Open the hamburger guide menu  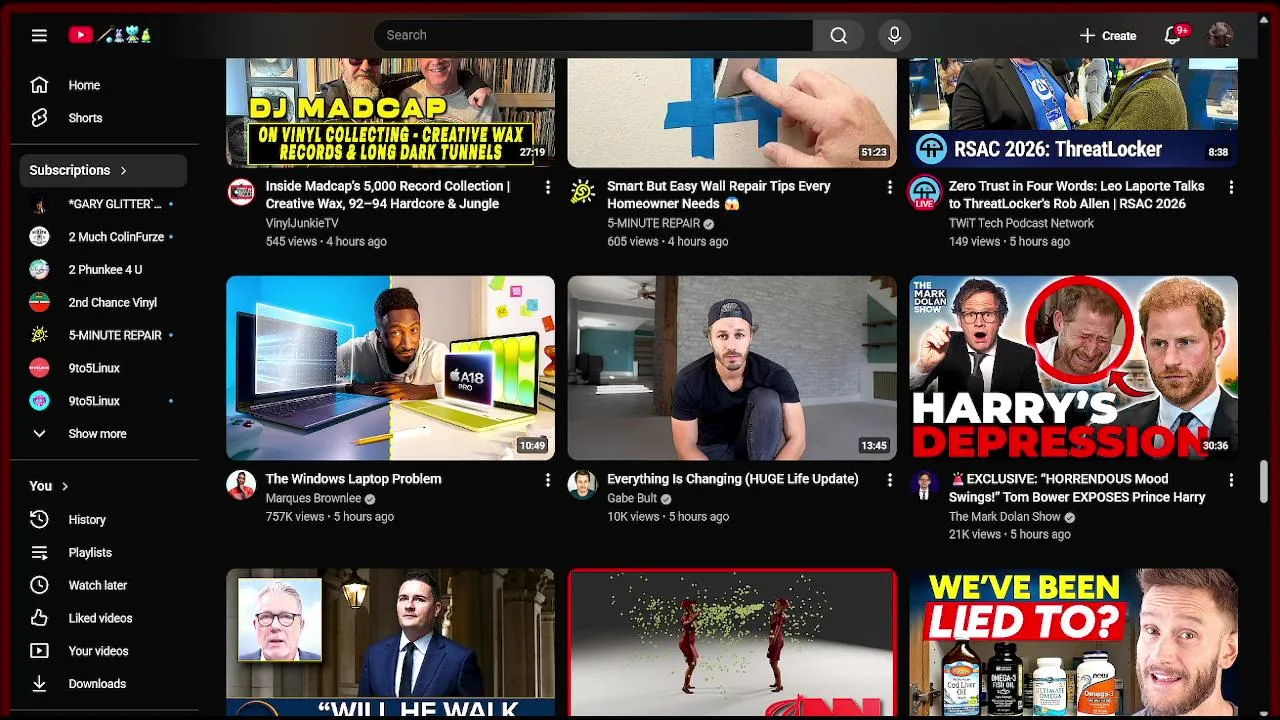[39, 35]
